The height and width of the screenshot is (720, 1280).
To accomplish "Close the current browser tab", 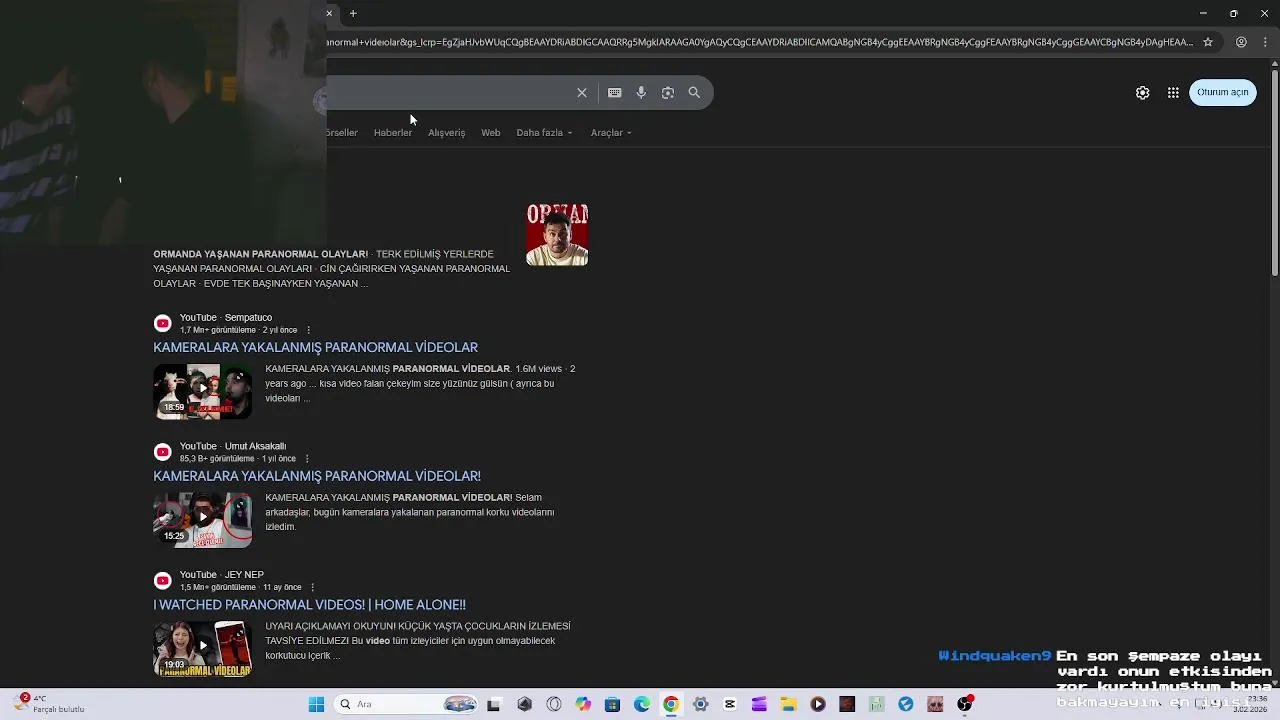I will [329, 13].
